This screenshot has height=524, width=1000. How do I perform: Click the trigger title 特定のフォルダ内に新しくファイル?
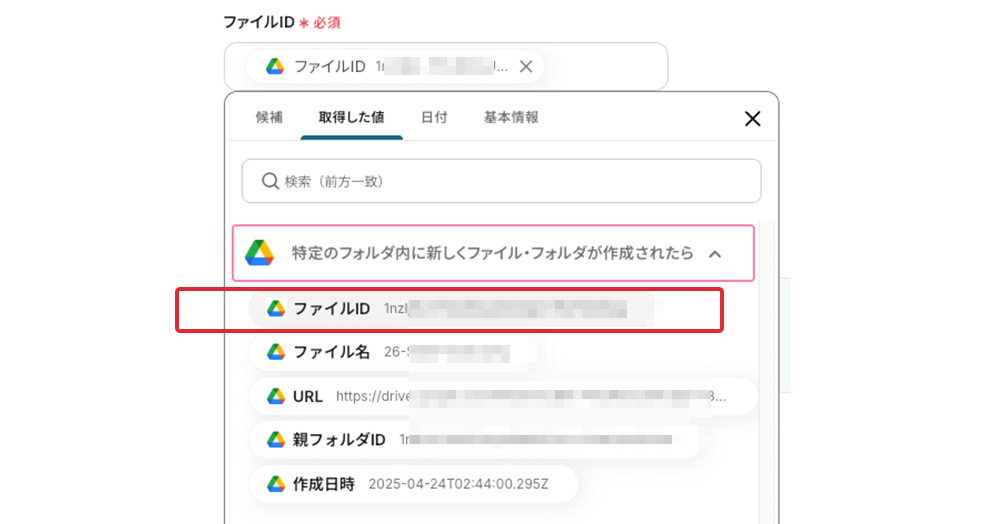coord(492,253)
